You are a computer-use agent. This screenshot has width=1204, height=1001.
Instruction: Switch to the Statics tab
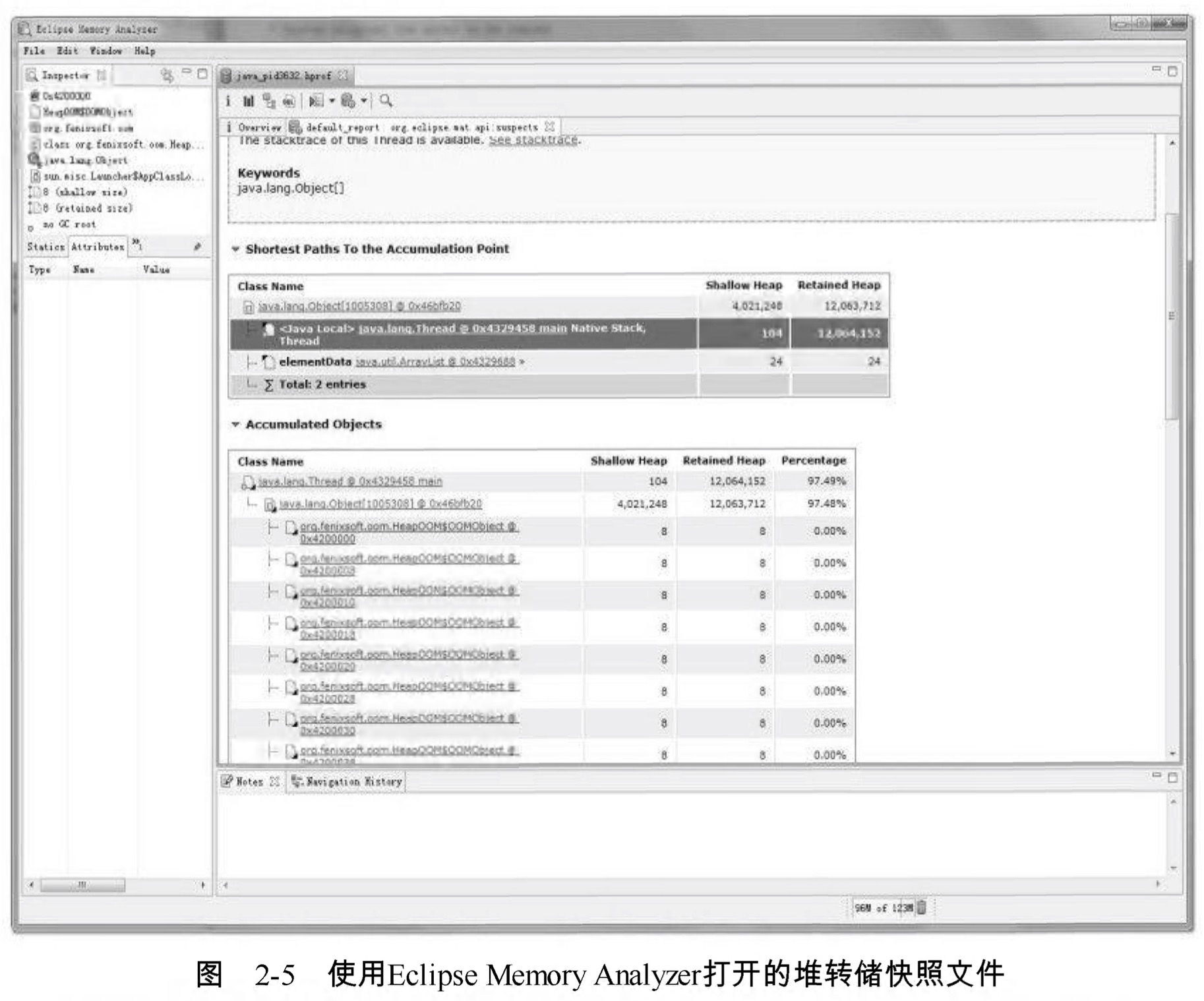tap(45, 247)
